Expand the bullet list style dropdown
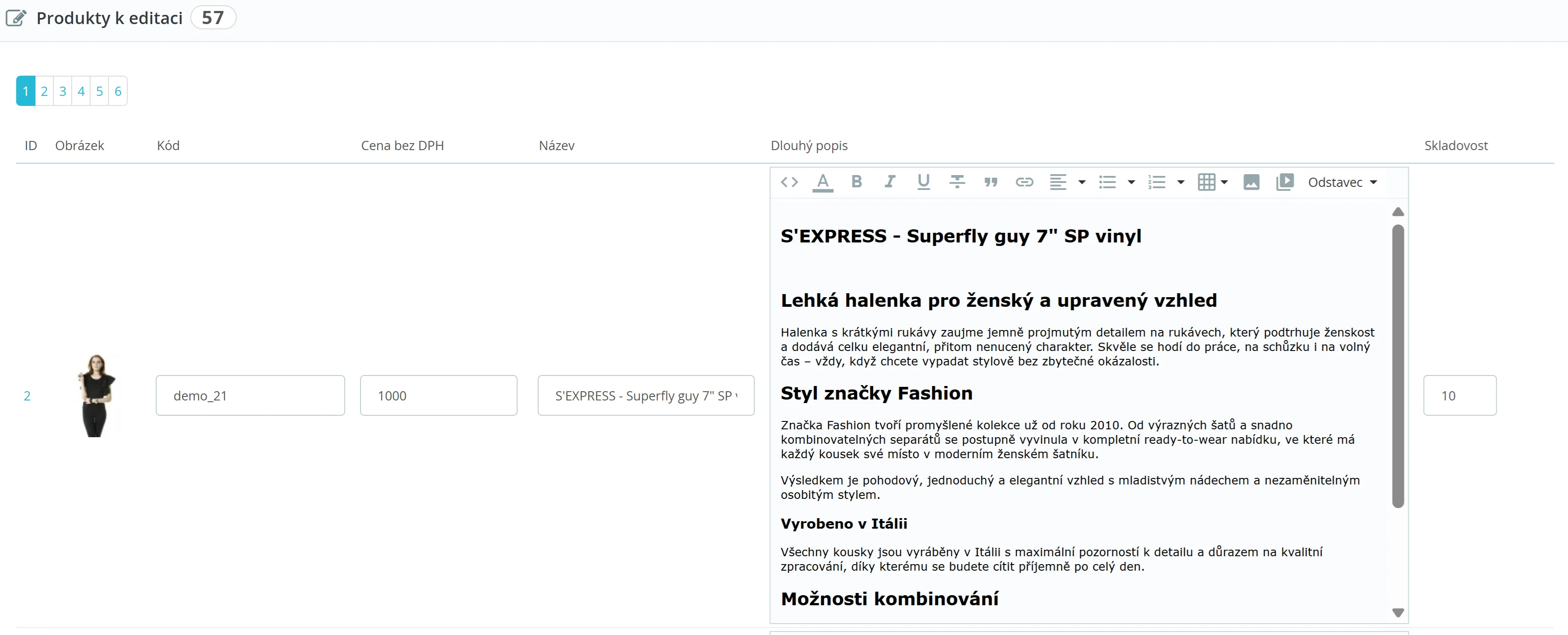The height and width of the screenshot is (635, 1568). (x=1131, y=182)
